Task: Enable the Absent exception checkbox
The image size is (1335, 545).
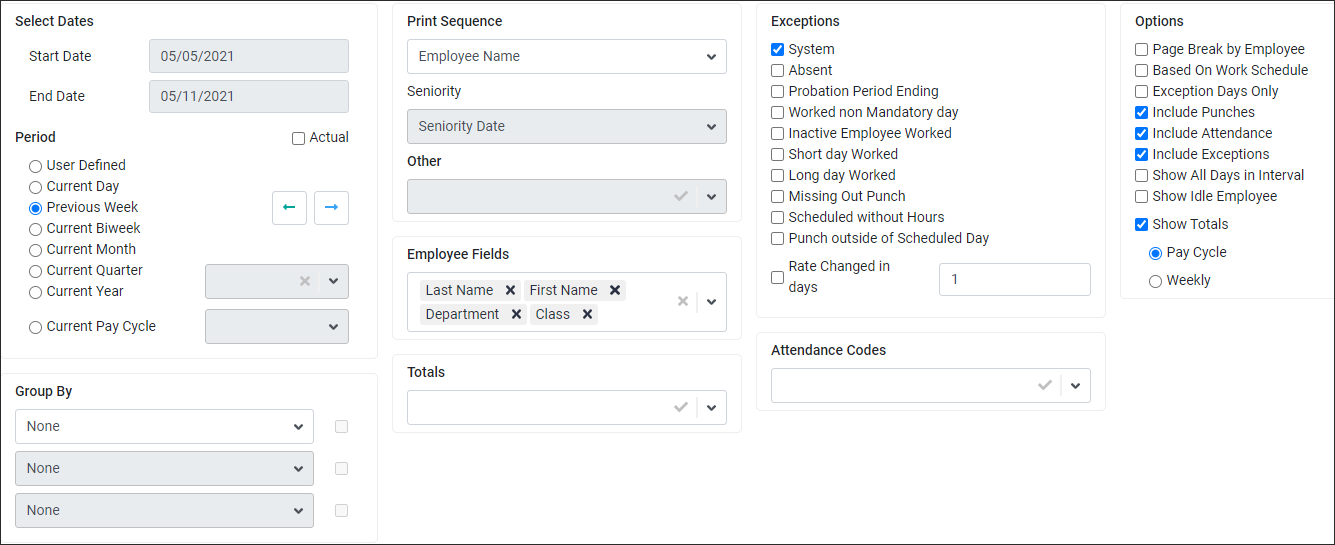Action: click(x=777, y=70)
